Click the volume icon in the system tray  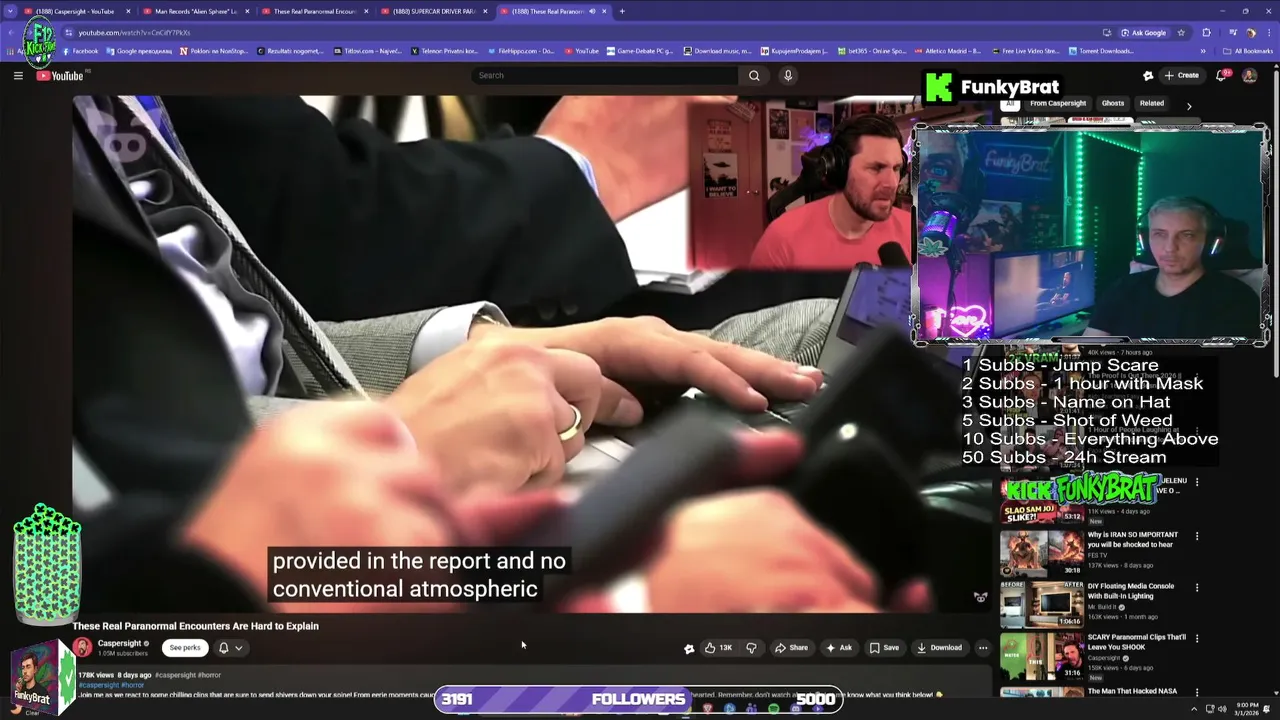[x=1222, y=709]
